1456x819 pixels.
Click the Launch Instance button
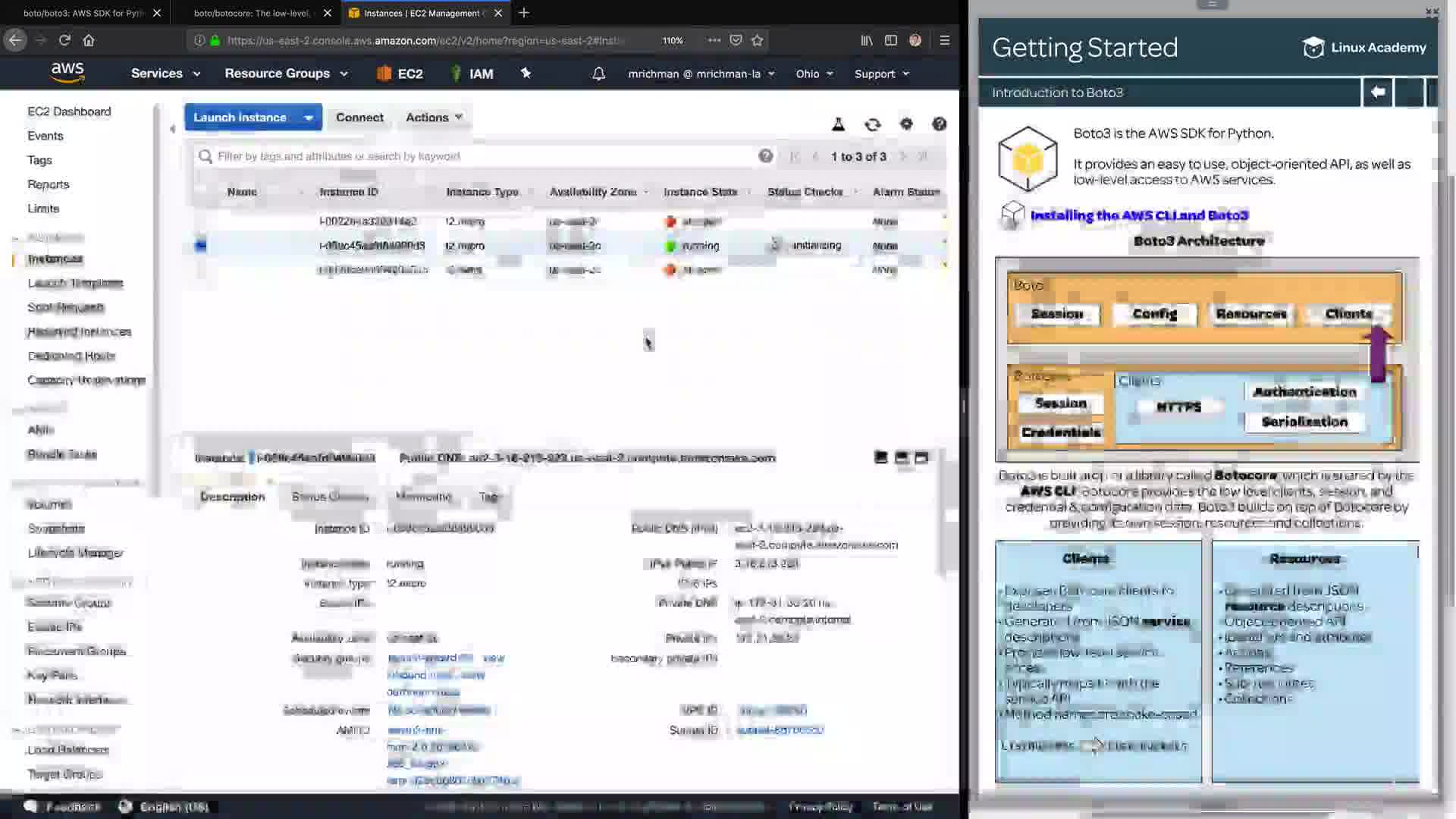[x=240, y=118]
